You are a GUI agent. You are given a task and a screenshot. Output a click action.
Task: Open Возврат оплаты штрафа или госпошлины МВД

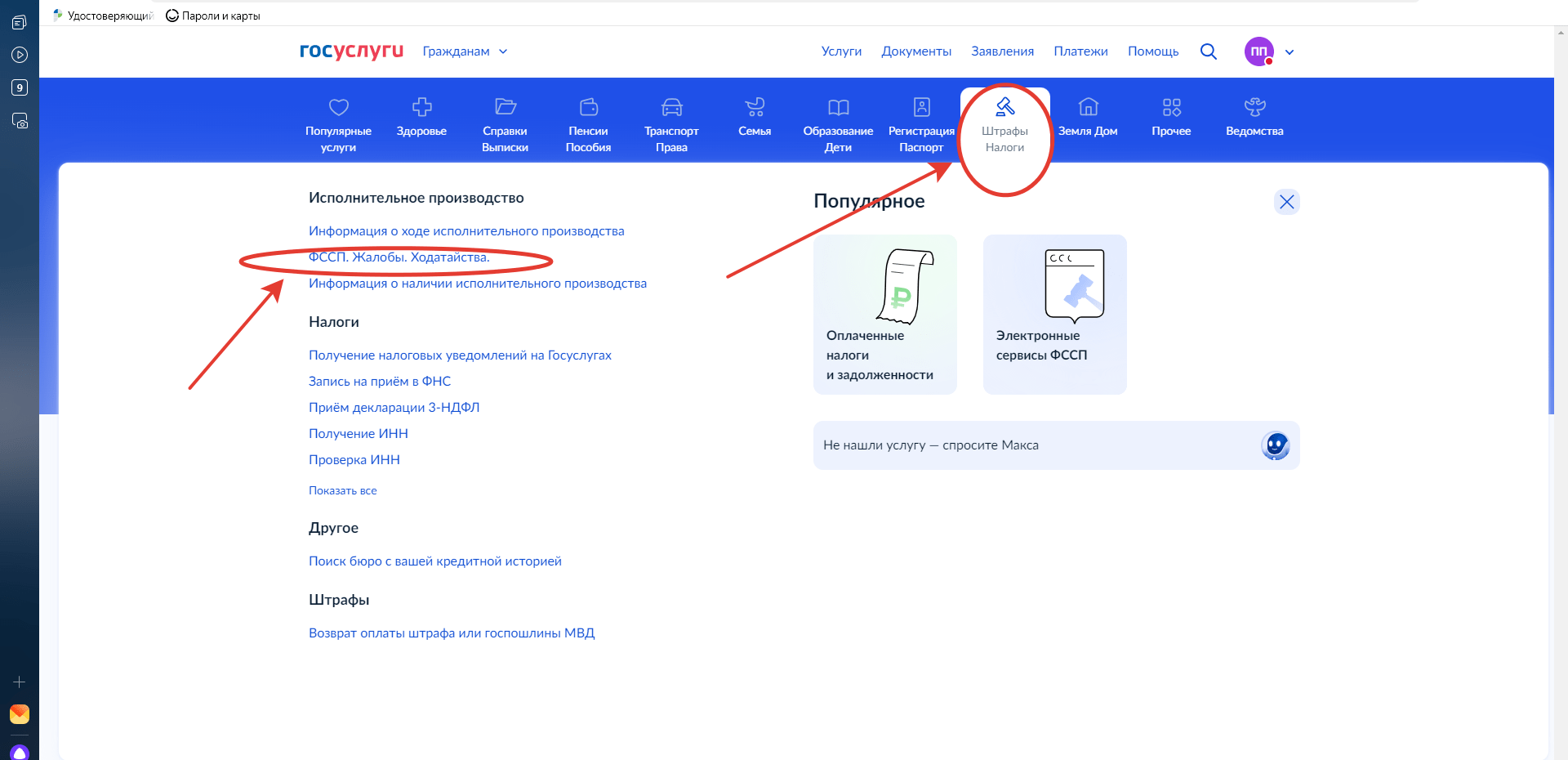(452, 633)
